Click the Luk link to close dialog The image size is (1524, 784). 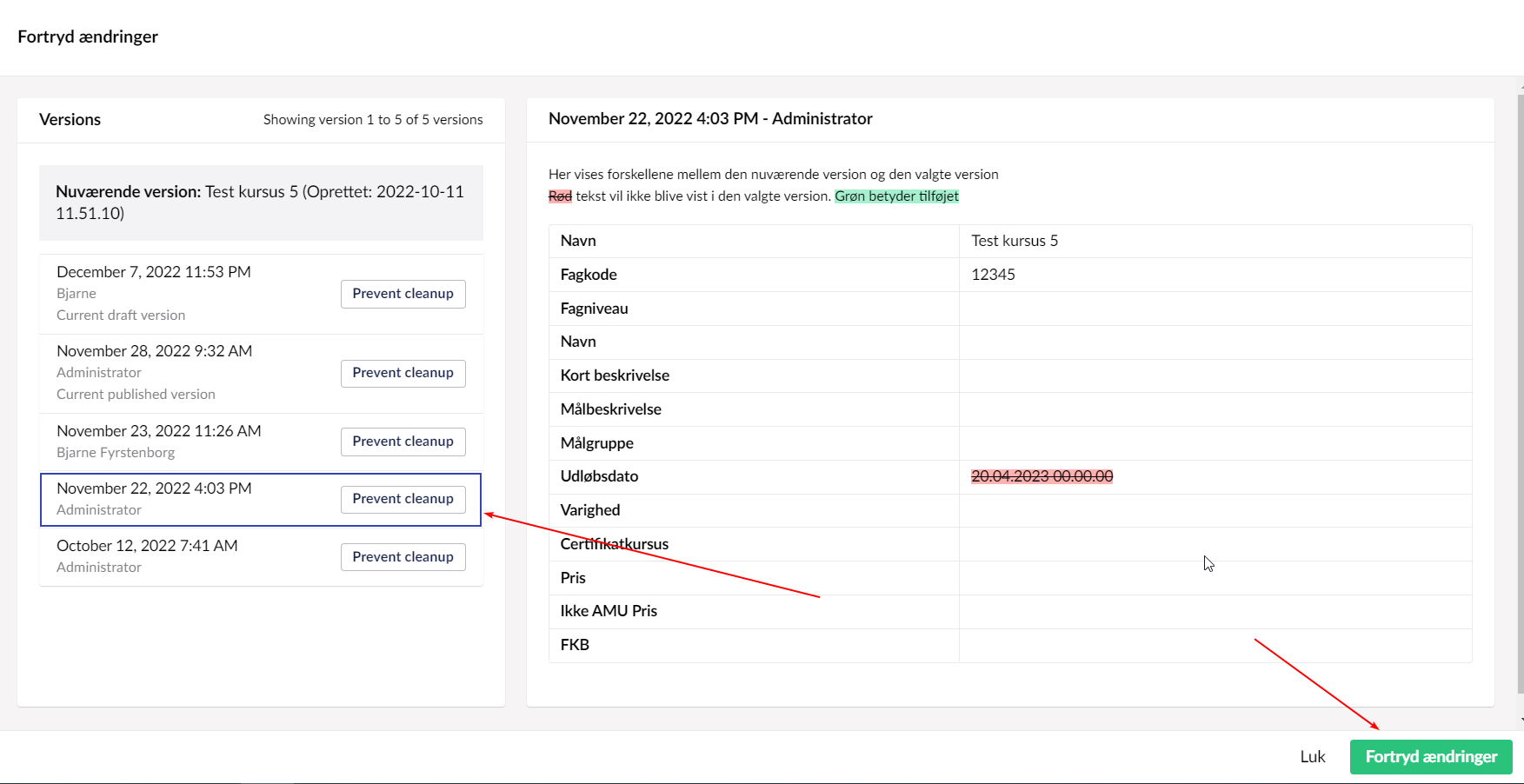[1313, 756]
